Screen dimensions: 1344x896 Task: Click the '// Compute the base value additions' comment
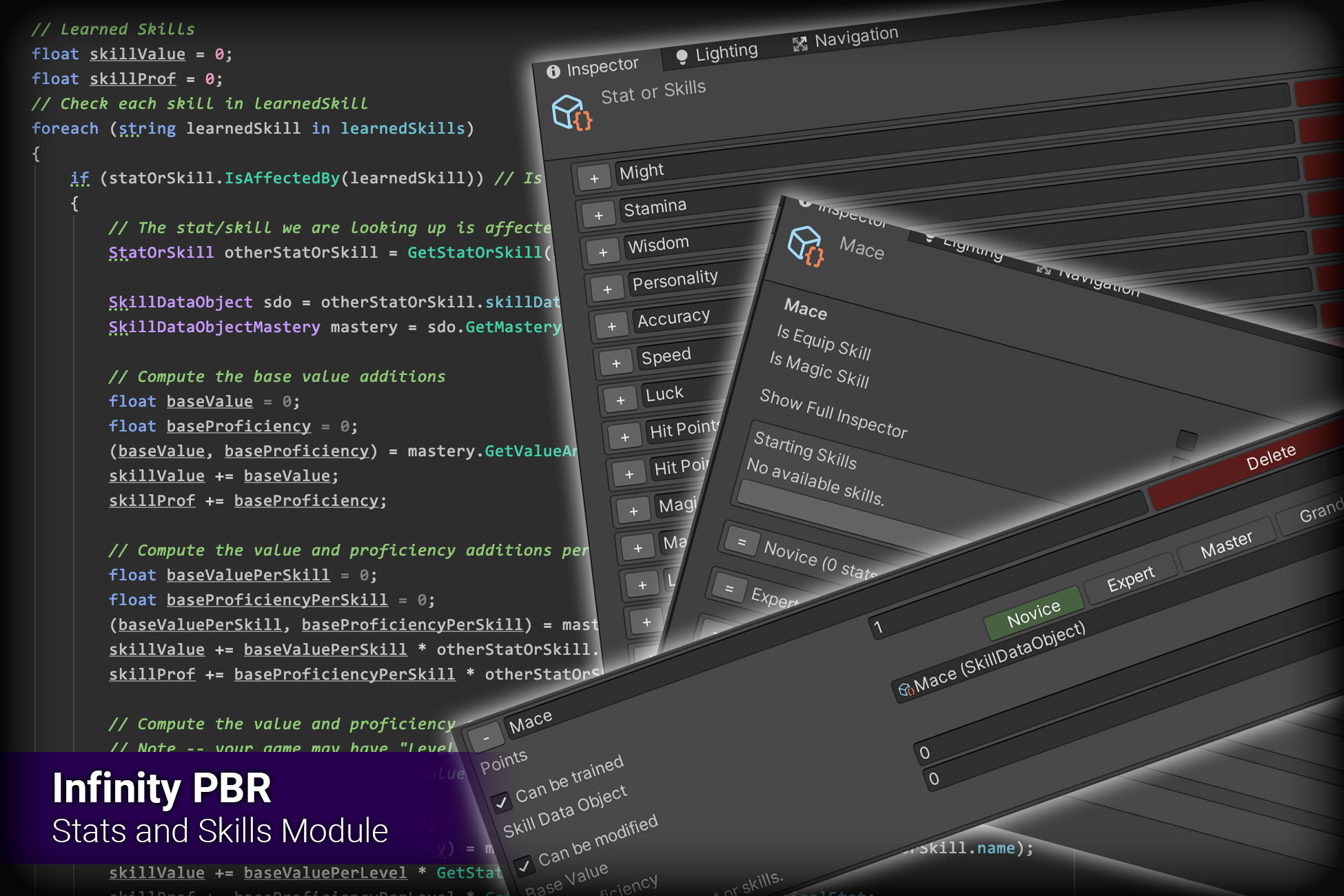(x=277, y=376)
